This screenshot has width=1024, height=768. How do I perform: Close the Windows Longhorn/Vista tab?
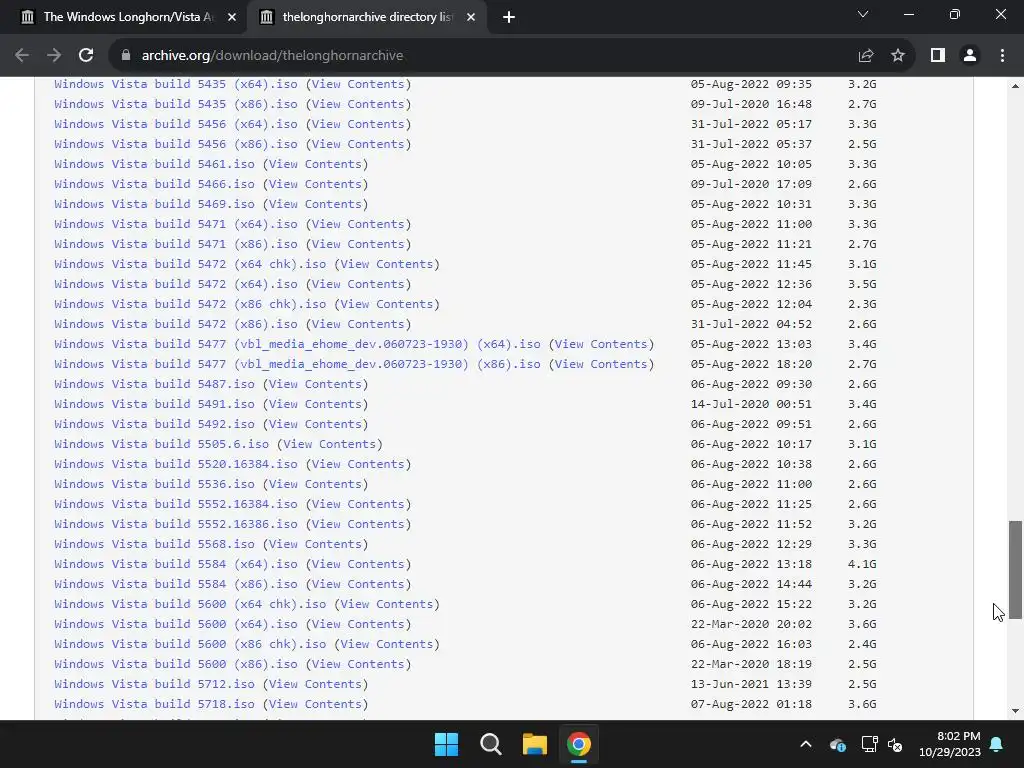[232, 17]
